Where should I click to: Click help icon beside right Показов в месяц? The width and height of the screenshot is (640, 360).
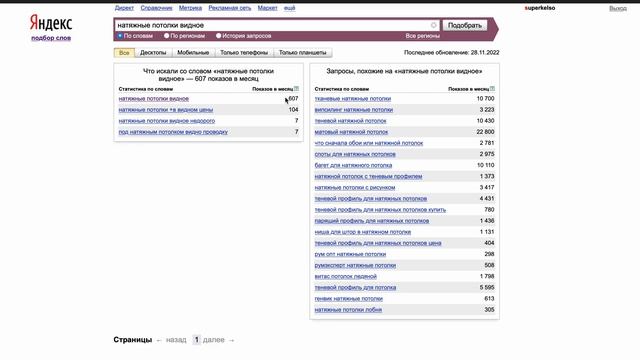(492, 89)
